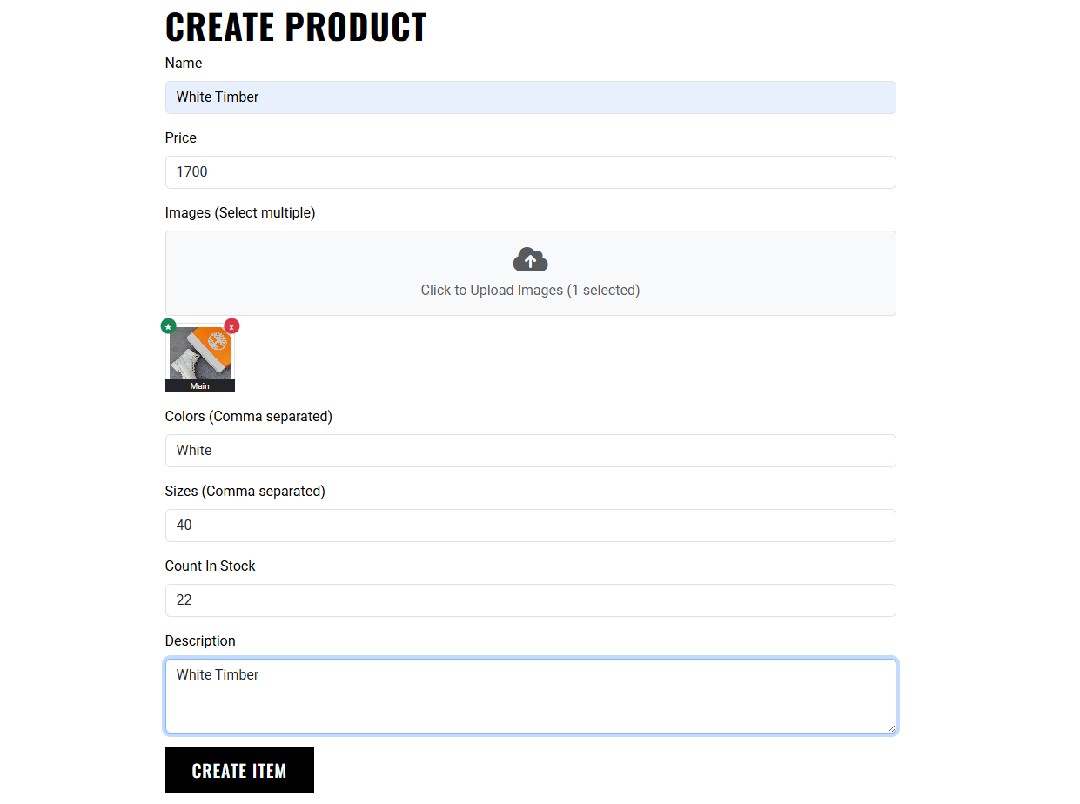The width and height of the screenshot is (1080, 804).
Task: Focus the Description textarea
Action: (x=529, y=695)
